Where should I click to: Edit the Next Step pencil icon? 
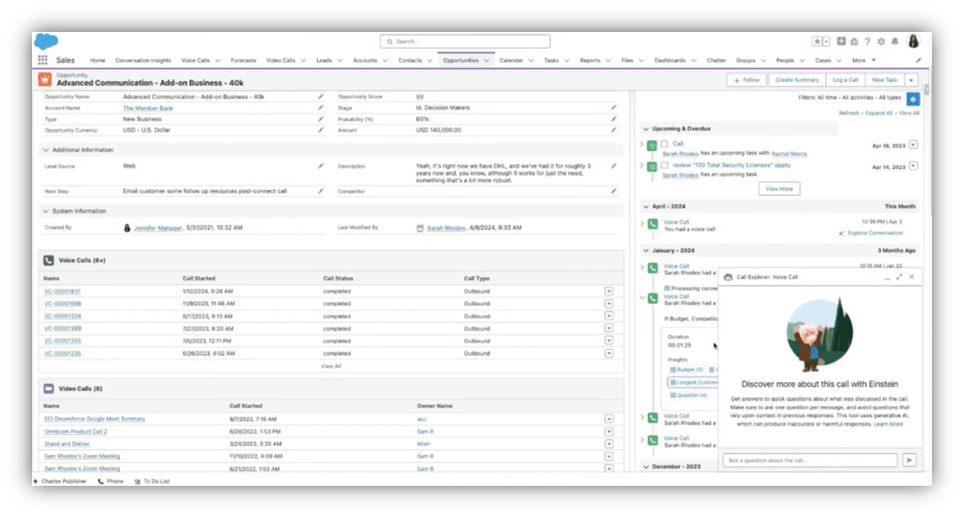[x=320, y=191]
